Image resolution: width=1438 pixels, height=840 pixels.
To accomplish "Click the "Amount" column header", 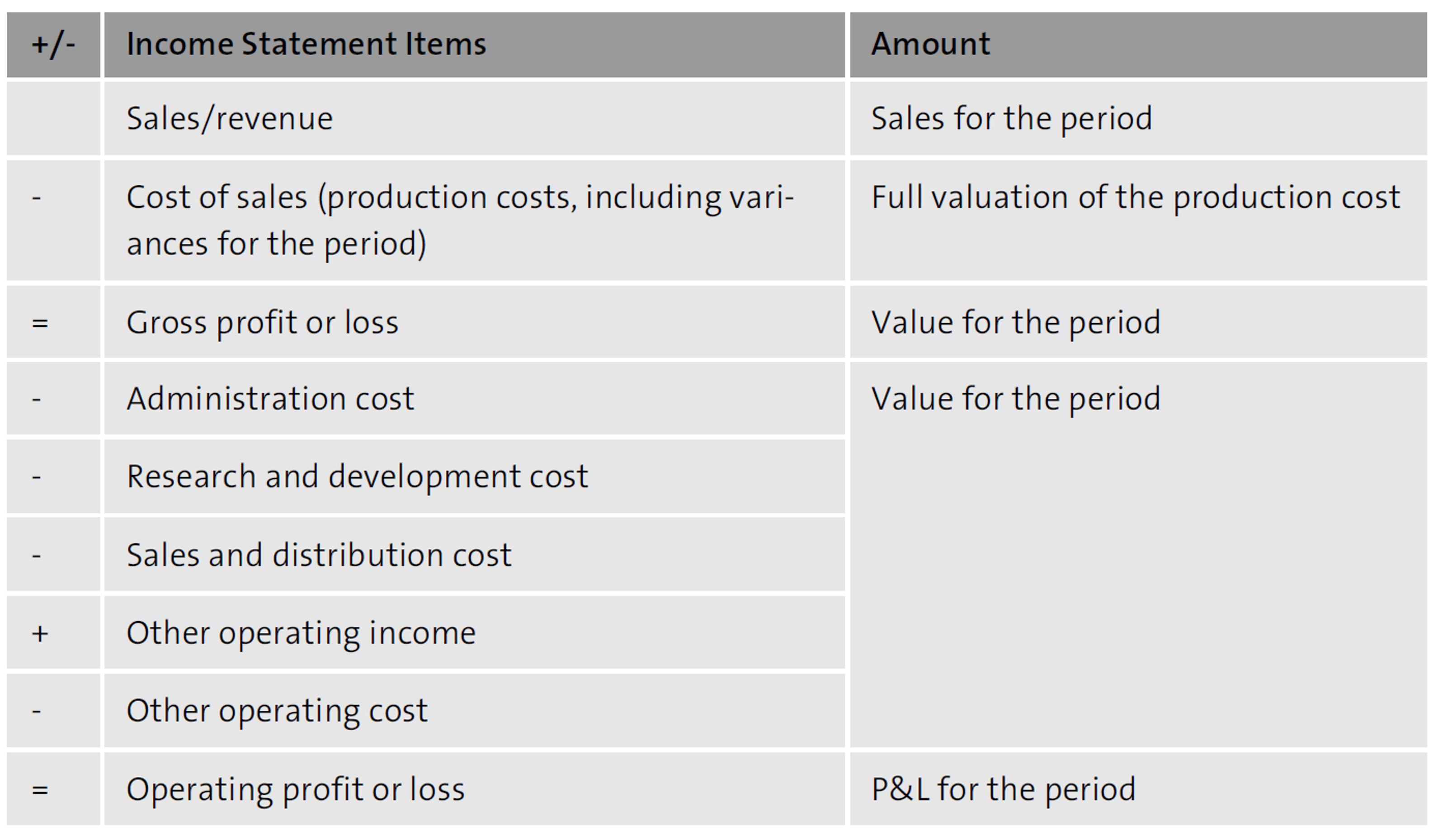I will (x=931, y=44).
